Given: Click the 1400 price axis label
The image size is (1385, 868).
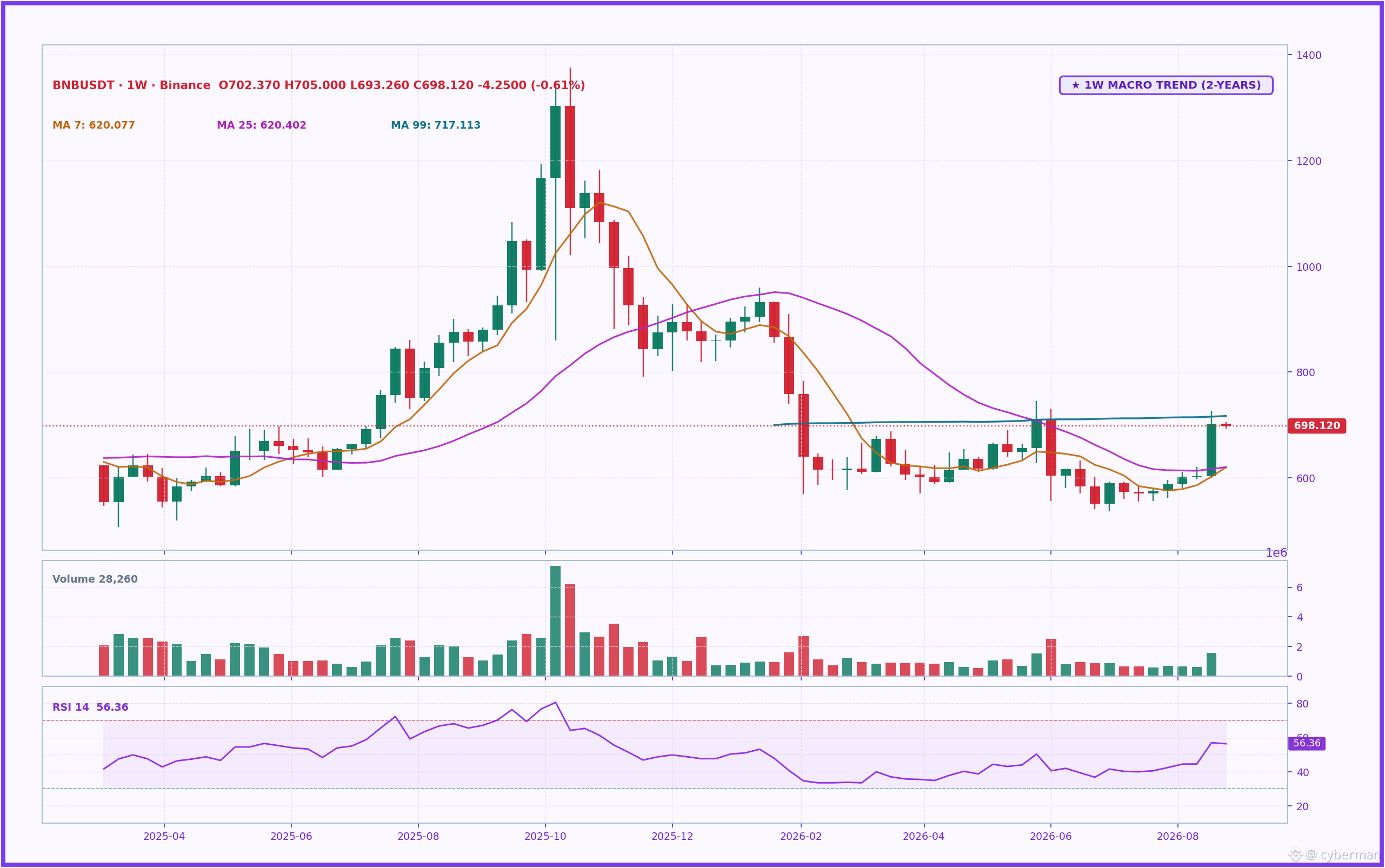Looking at the screenshot, I should point(1309,55).
